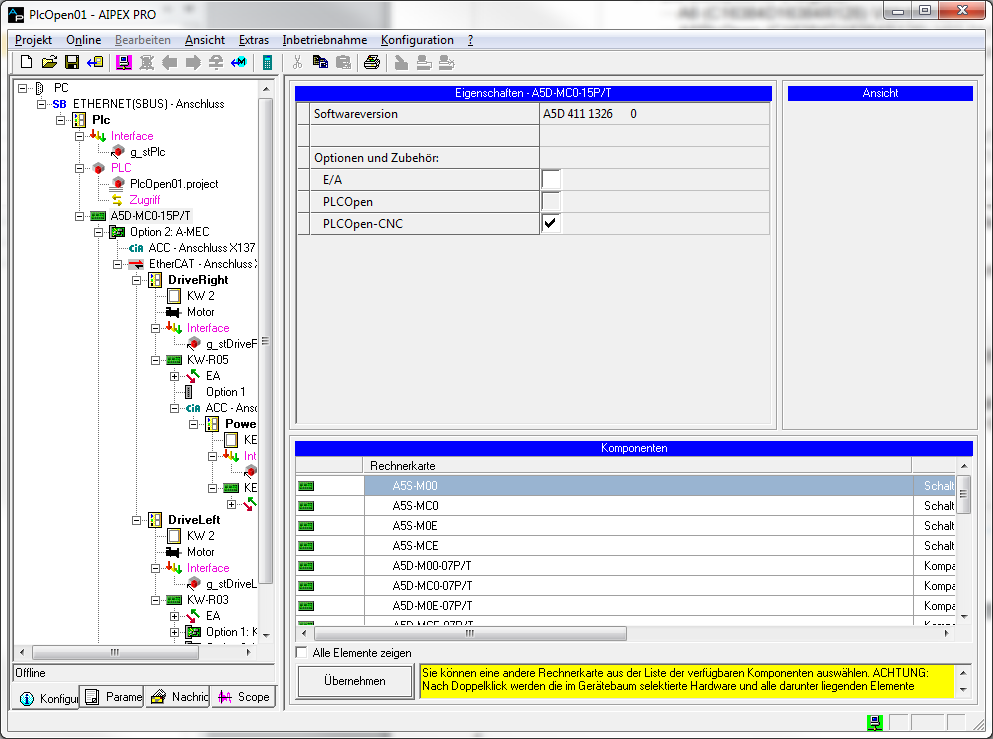Click the last greyed user icon
Image resolution: width=993 pixels, height=739 pixels.
pos(446,62)
